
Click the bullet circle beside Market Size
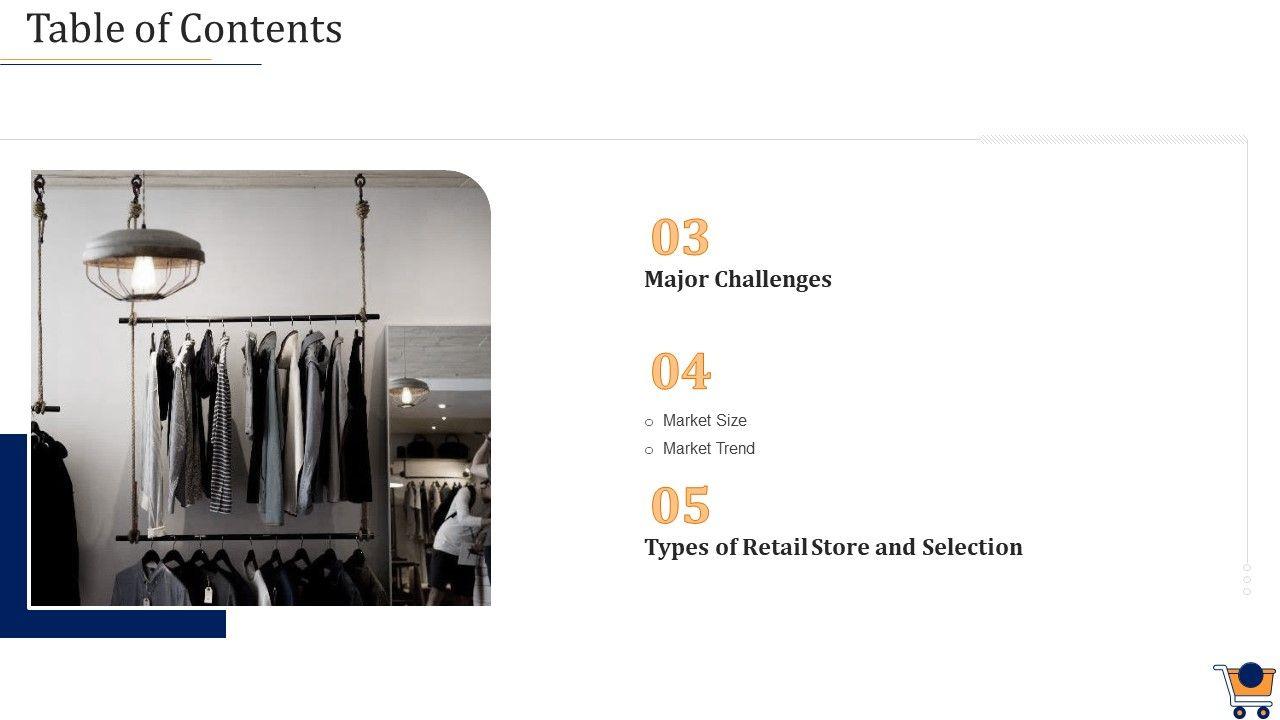pyautogui.click(x=649, y=423)
